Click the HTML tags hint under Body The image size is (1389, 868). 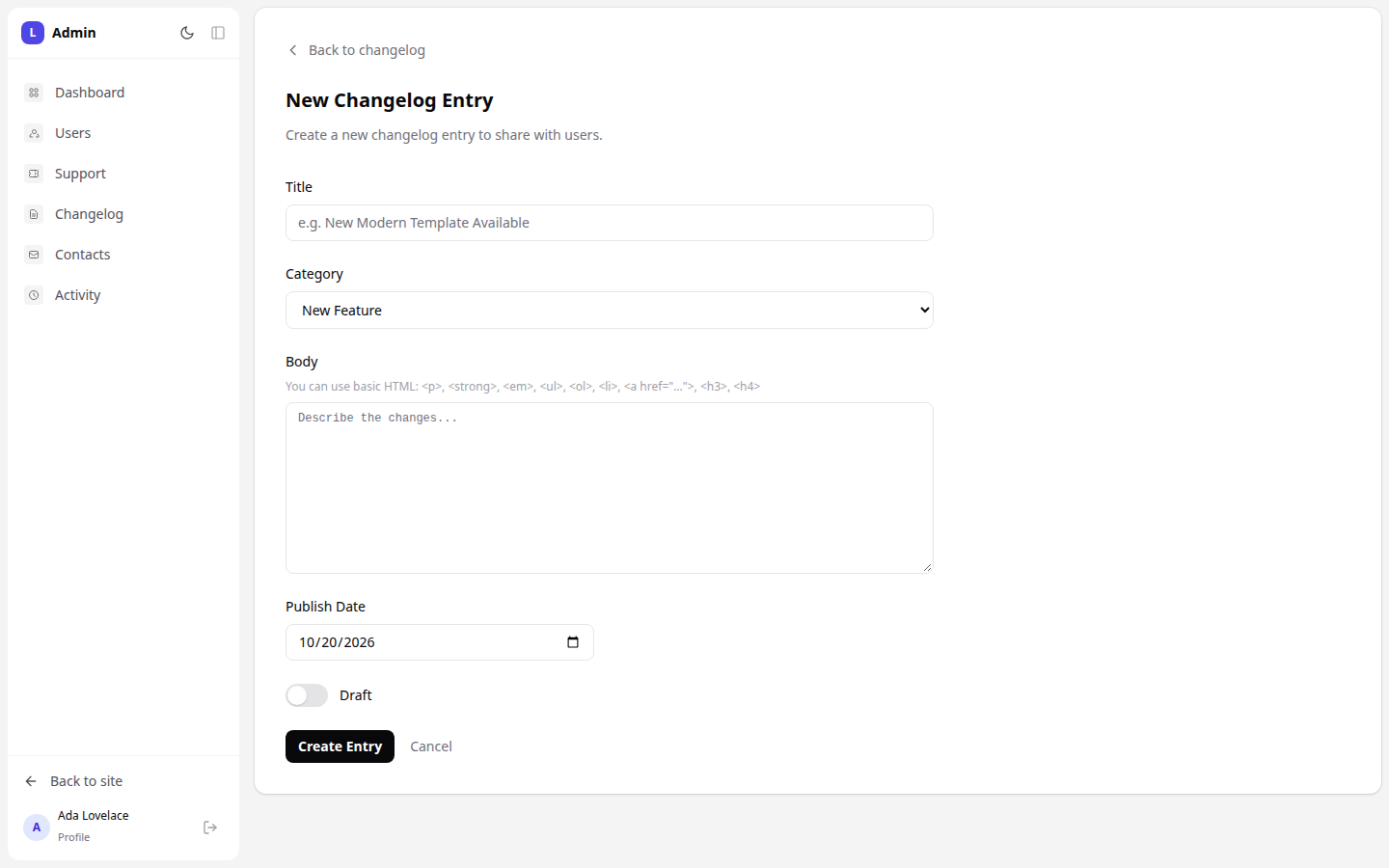[523, 387]
